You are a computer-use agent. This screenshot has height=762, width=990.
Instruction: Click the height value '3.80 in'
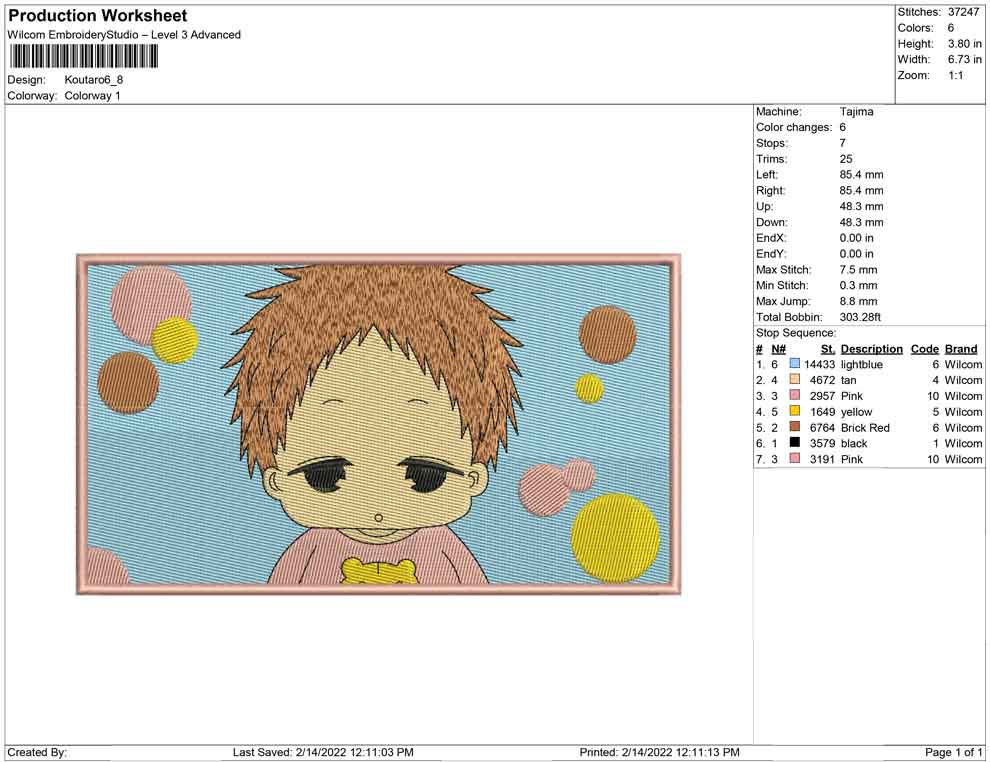964,44
